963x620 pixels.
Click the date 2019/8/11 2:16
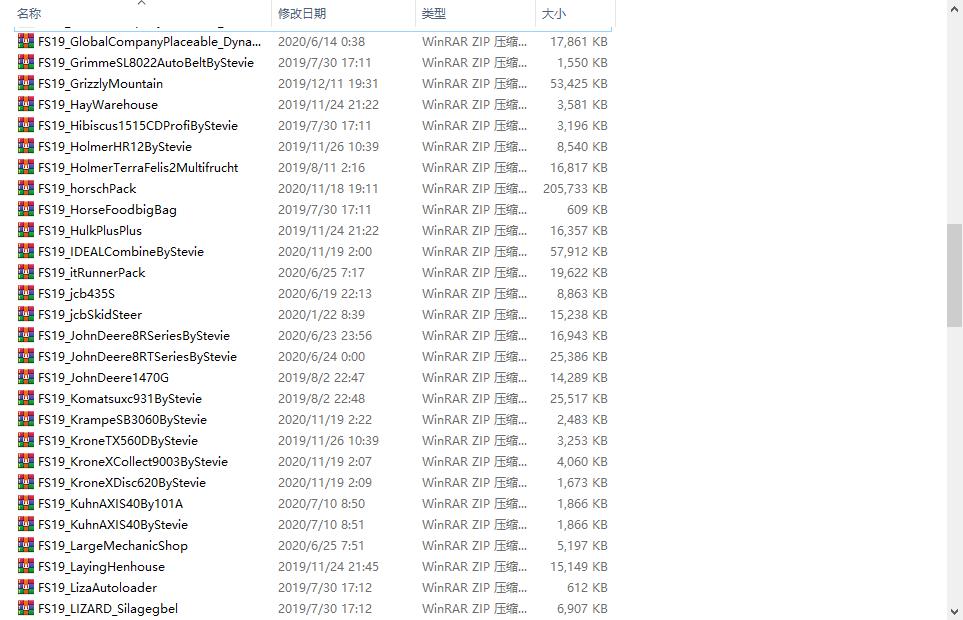coord(321,168)
